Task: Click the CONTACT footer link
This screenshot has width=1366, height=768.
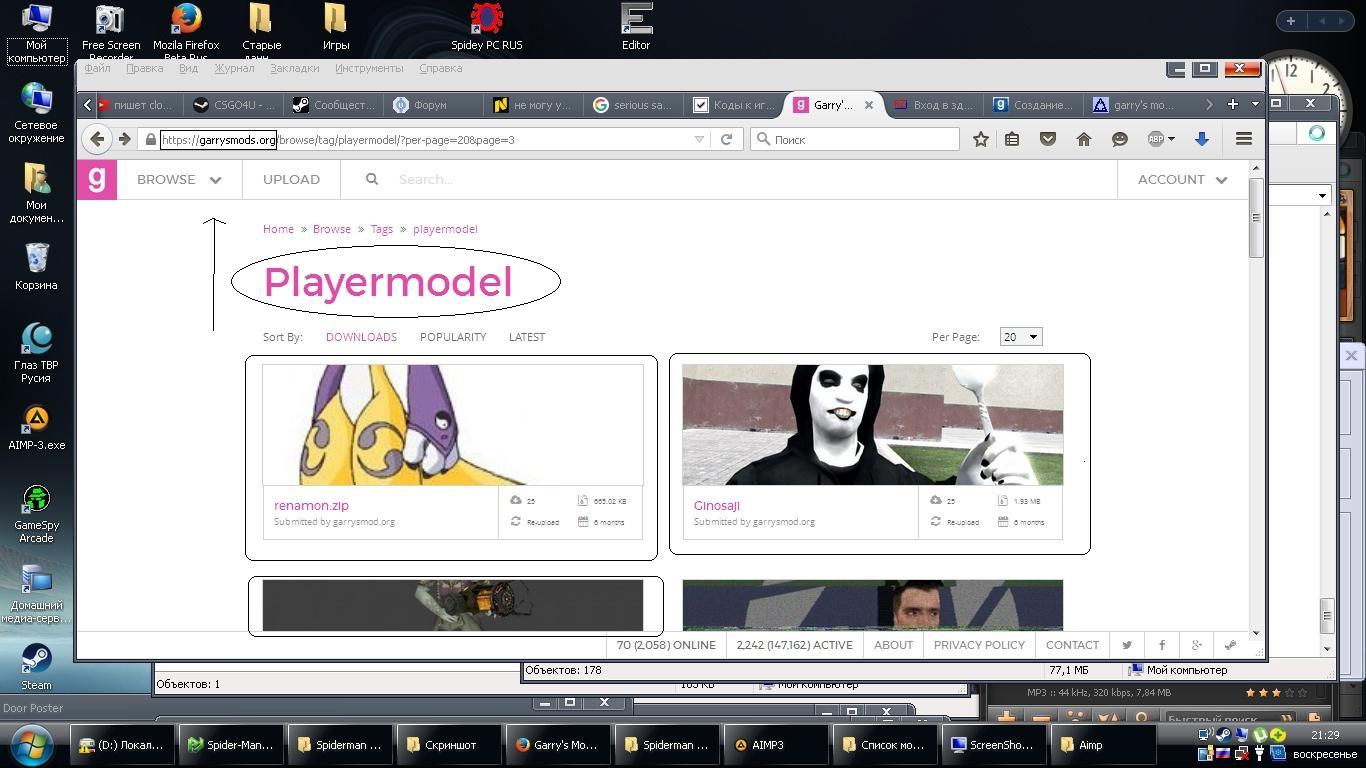Action: [1072, 645]
